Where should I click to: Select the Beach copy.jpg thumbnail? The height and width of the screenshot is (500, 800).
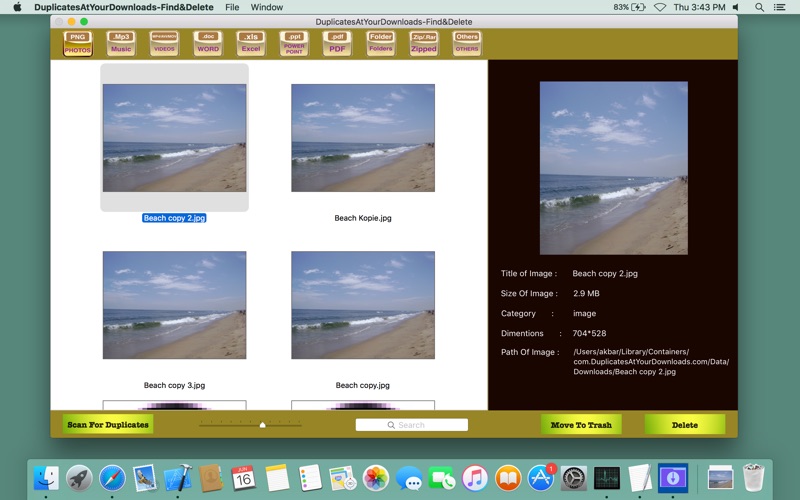point(363,305)
